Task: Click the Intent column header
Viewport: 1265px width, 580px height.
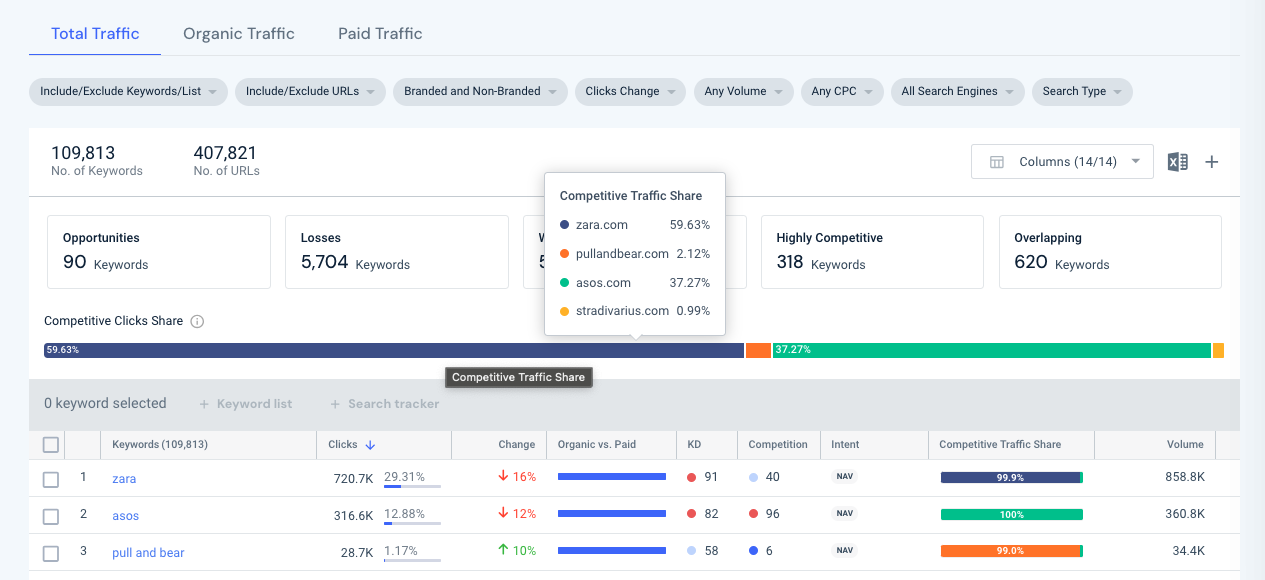Action: (x=845, y=444)
